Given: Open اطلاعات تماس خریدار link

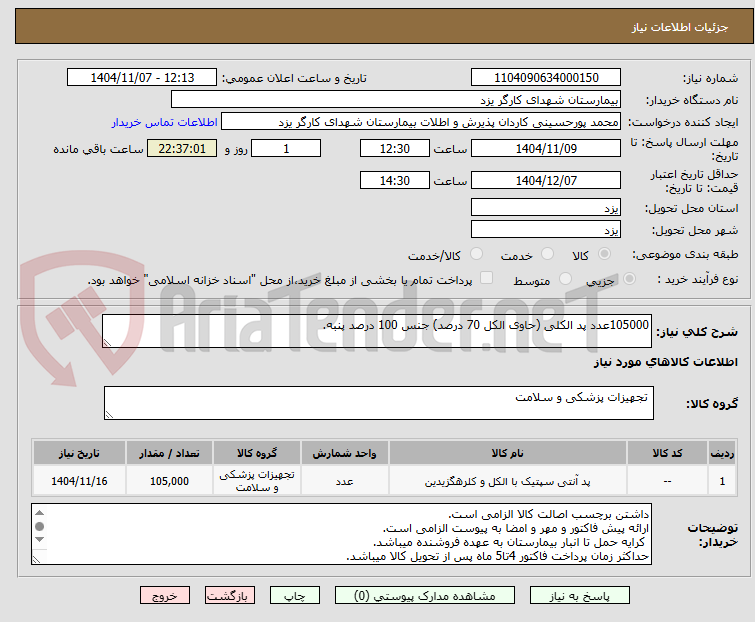Looking at the screenshot, I should click(x=165, y=122).
